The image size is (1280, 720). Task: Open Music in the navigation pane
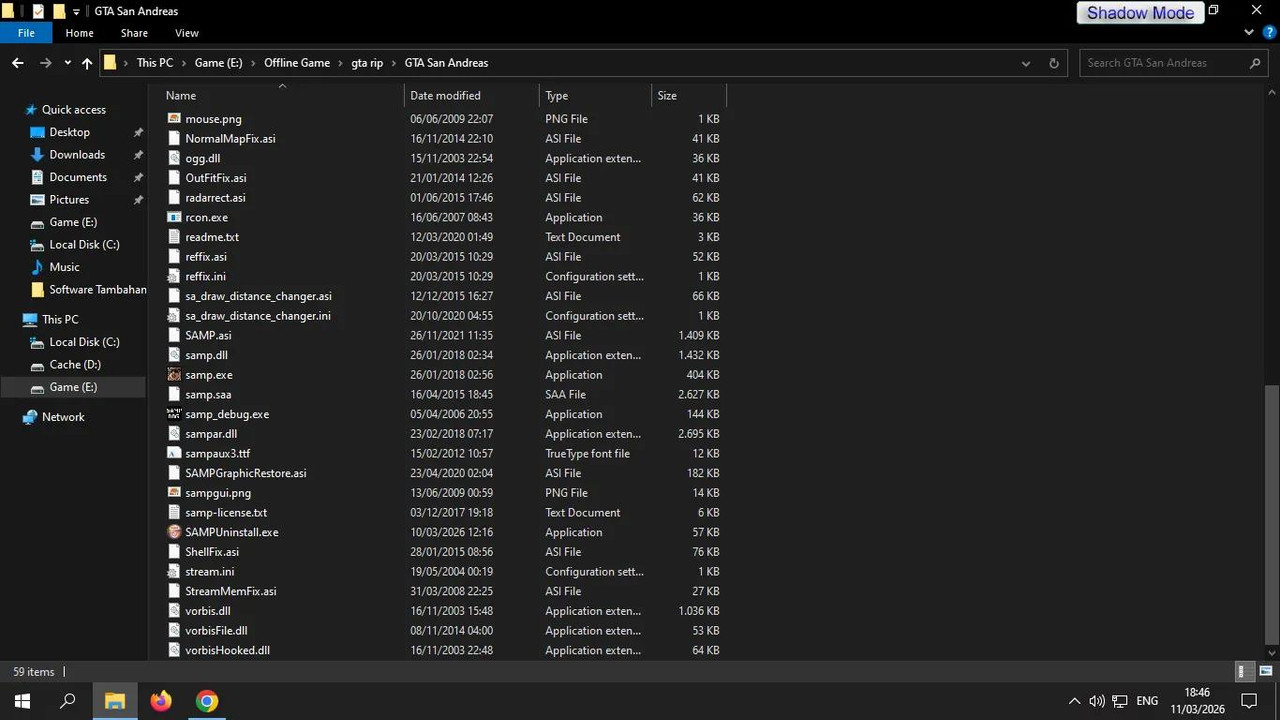point(64,267)
